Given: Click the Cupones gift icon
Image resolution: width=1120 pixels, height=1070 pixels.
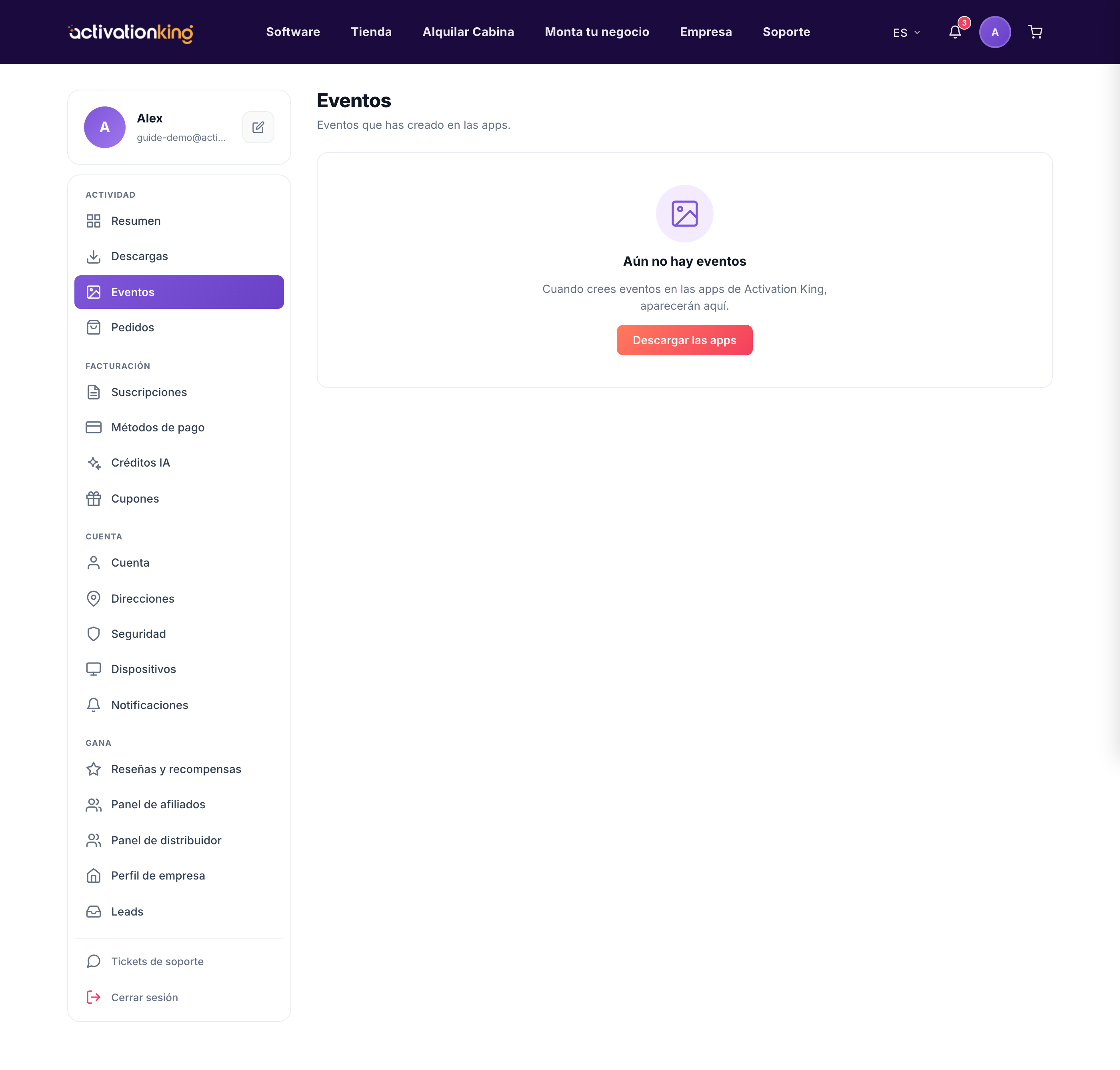Looking at the screenshot, I should [94, 499].
